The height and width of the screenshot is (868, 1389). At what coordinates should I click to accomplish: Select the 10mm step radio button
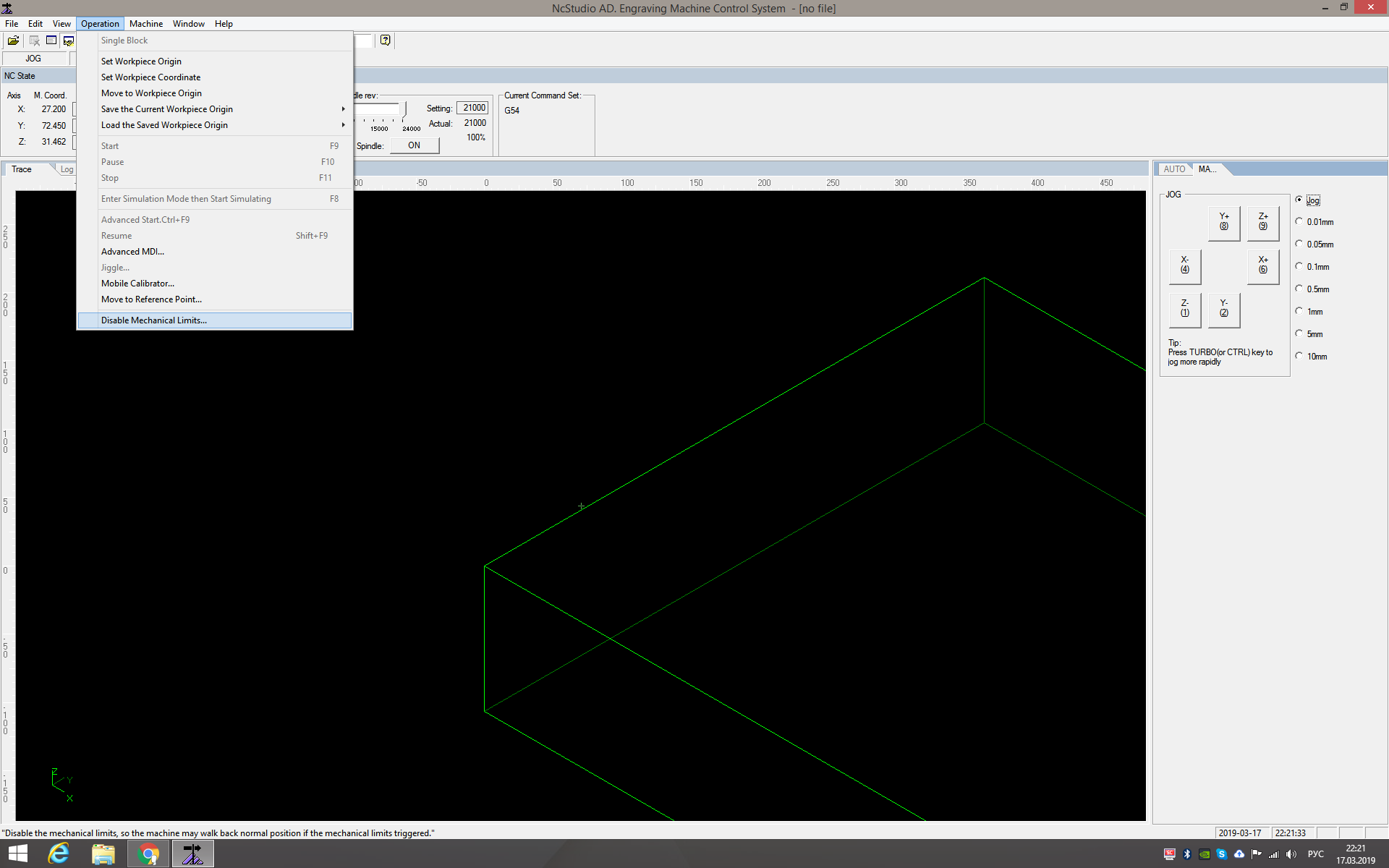coord(1299,357)
